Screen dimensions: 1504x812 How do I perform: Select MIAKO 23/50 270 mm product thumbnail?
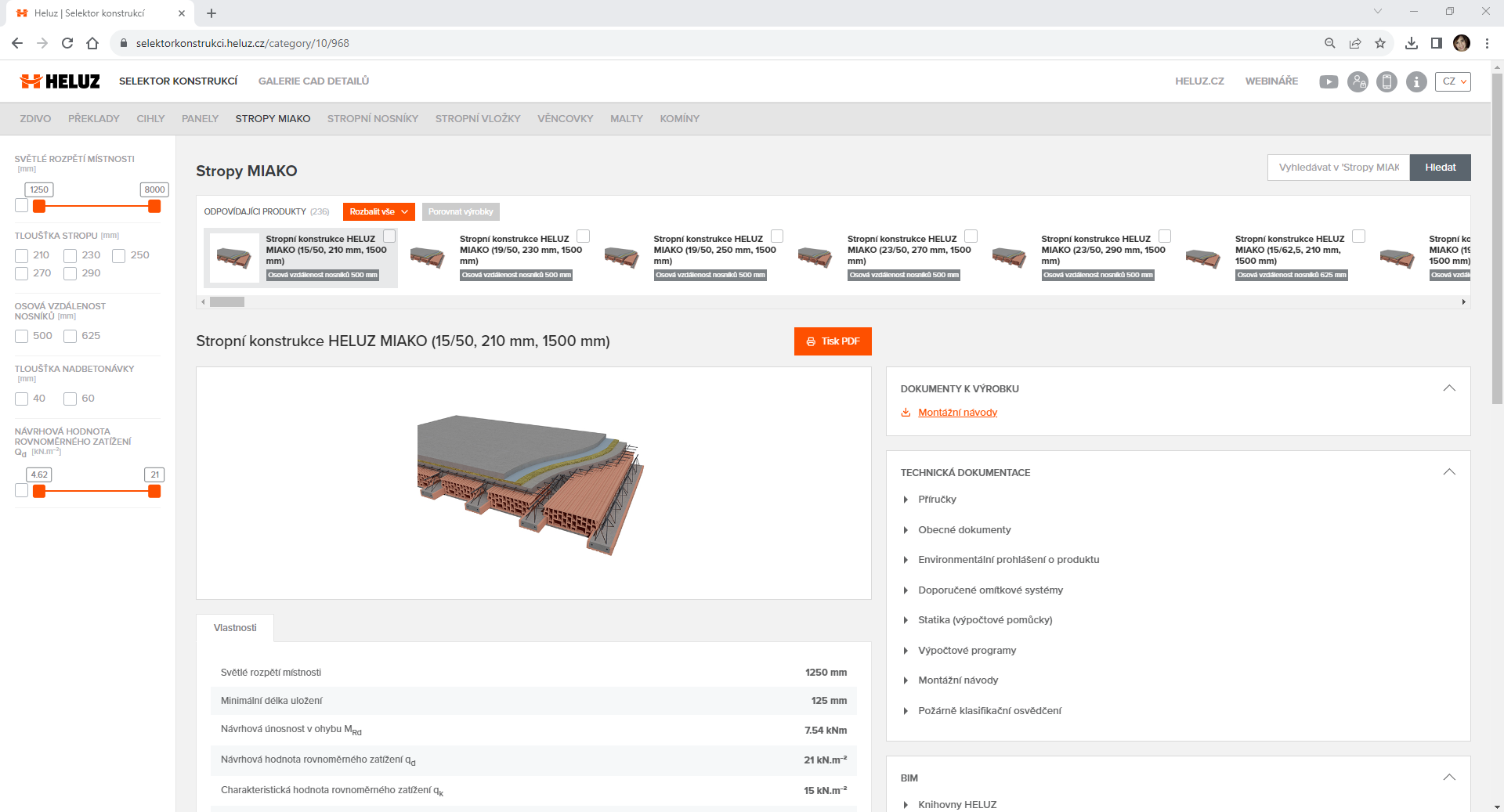coord(815,257)
